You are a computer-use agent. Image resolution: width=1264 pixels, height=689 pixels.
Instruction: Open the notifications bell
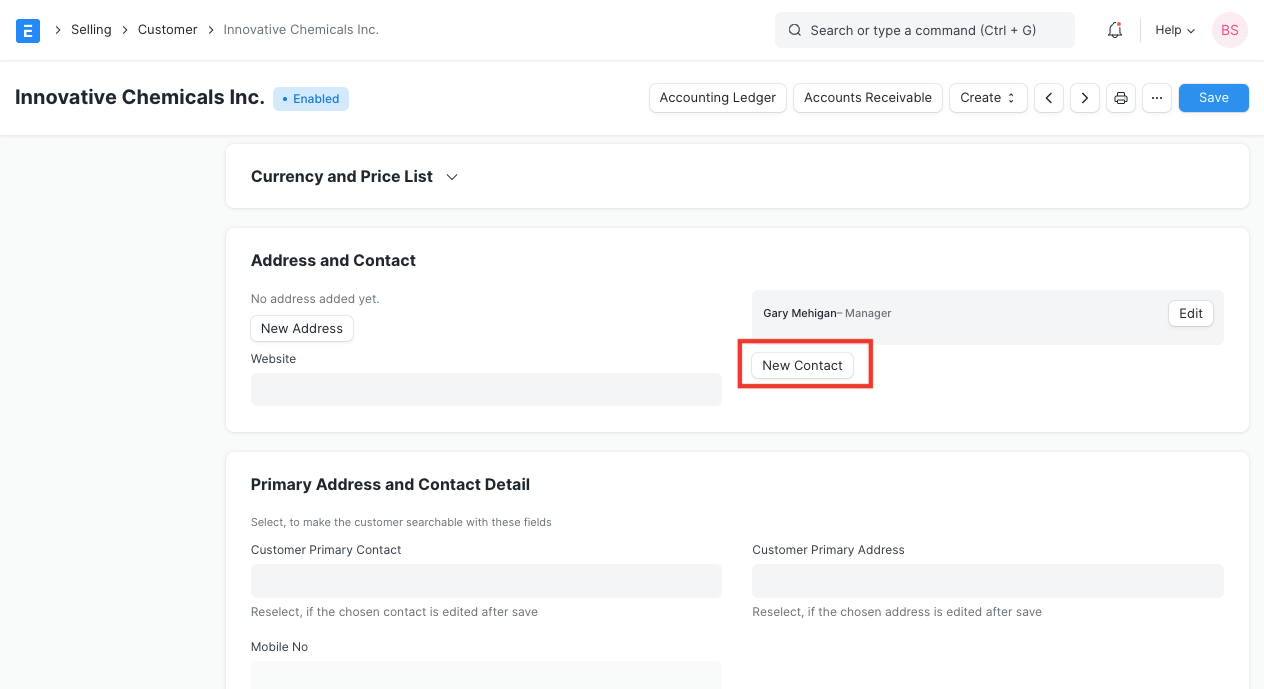pyautogui.click(x=1115, y=30)
